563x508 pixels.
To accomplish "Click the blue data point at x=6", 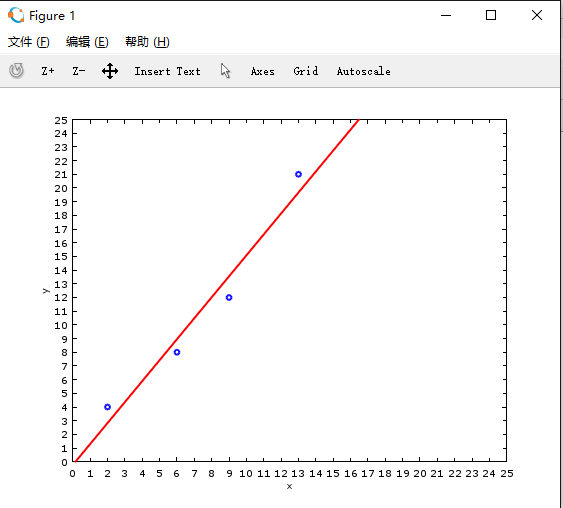I will pos(177,352).
